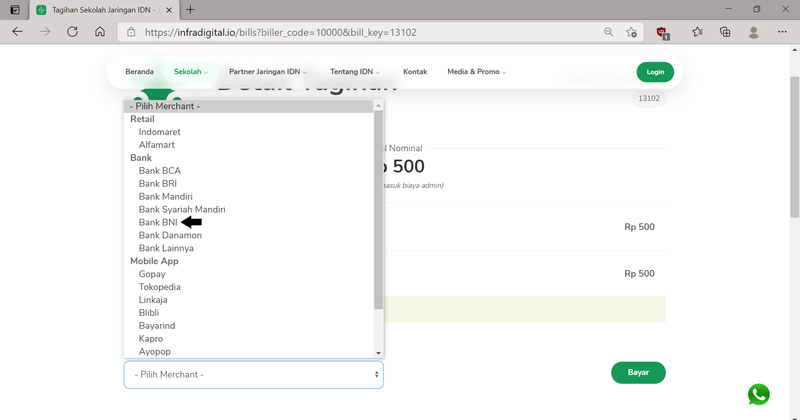Click the merchant list scrollbar thumb
Image resolution: width=800 pixels, height=420 pixels.
click(x=378, y=210)
